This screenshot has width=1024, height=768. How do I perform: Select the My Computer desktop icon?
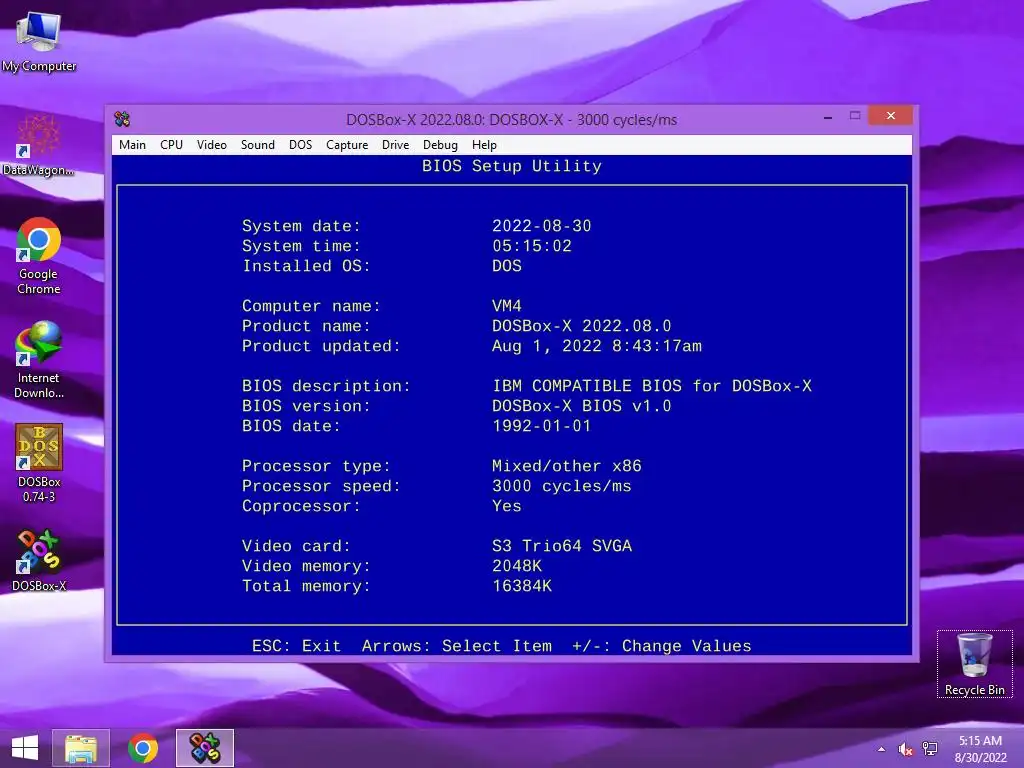pyautogui.click(x=39, y=40)
